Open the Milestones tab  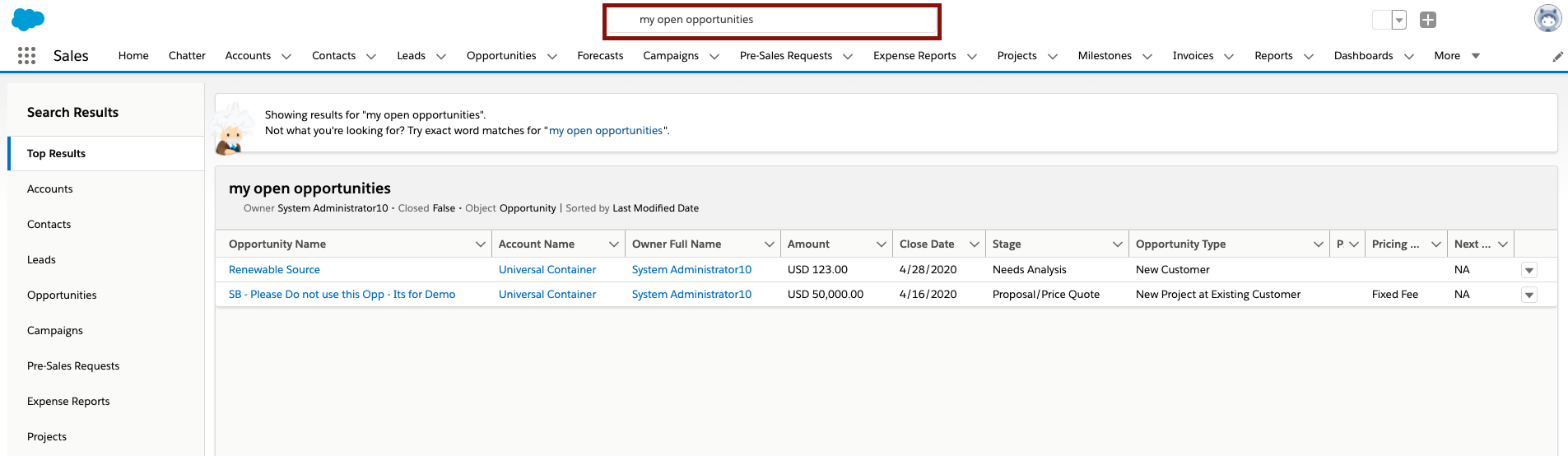[x=1105, y=56]
